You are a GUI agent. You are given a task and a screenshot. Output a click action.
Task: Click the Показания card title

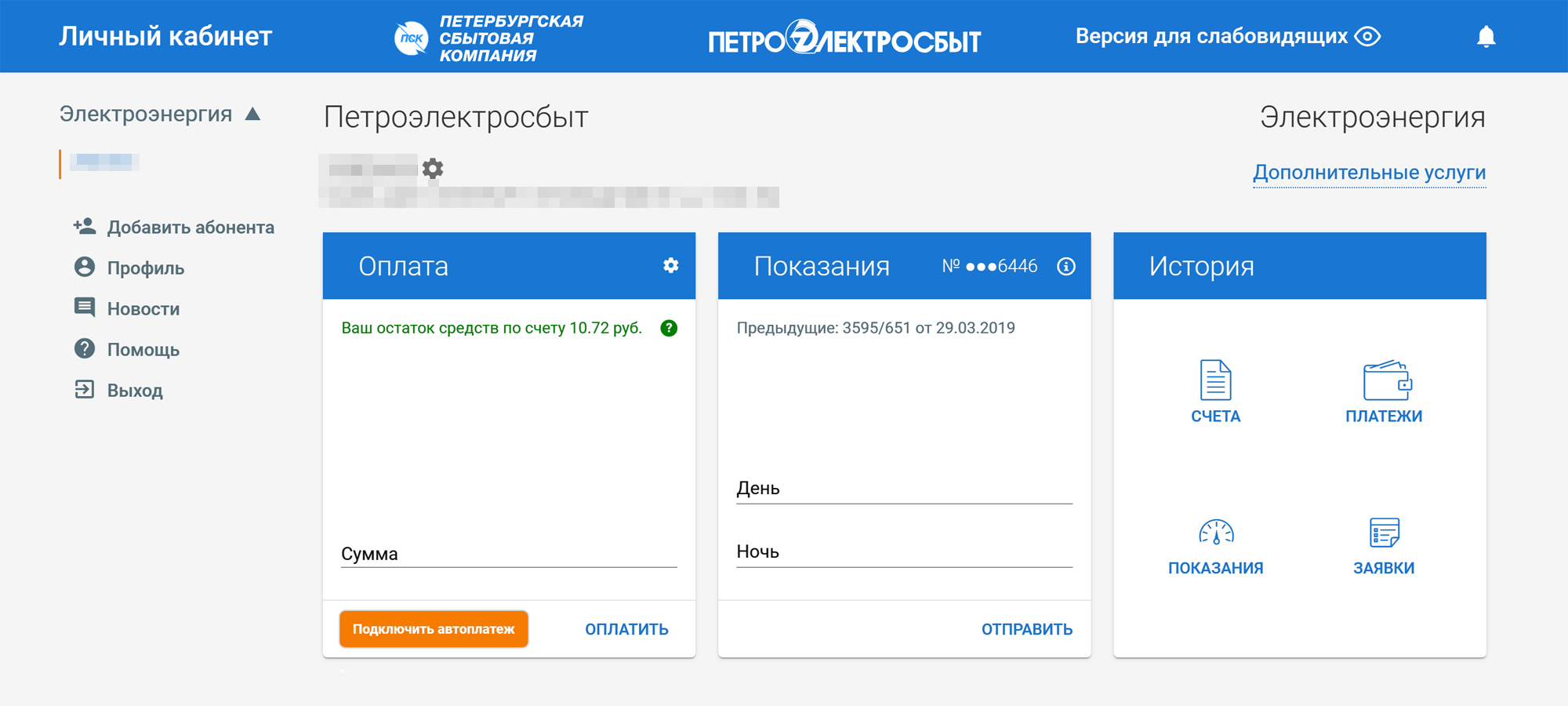coord(822,267)
